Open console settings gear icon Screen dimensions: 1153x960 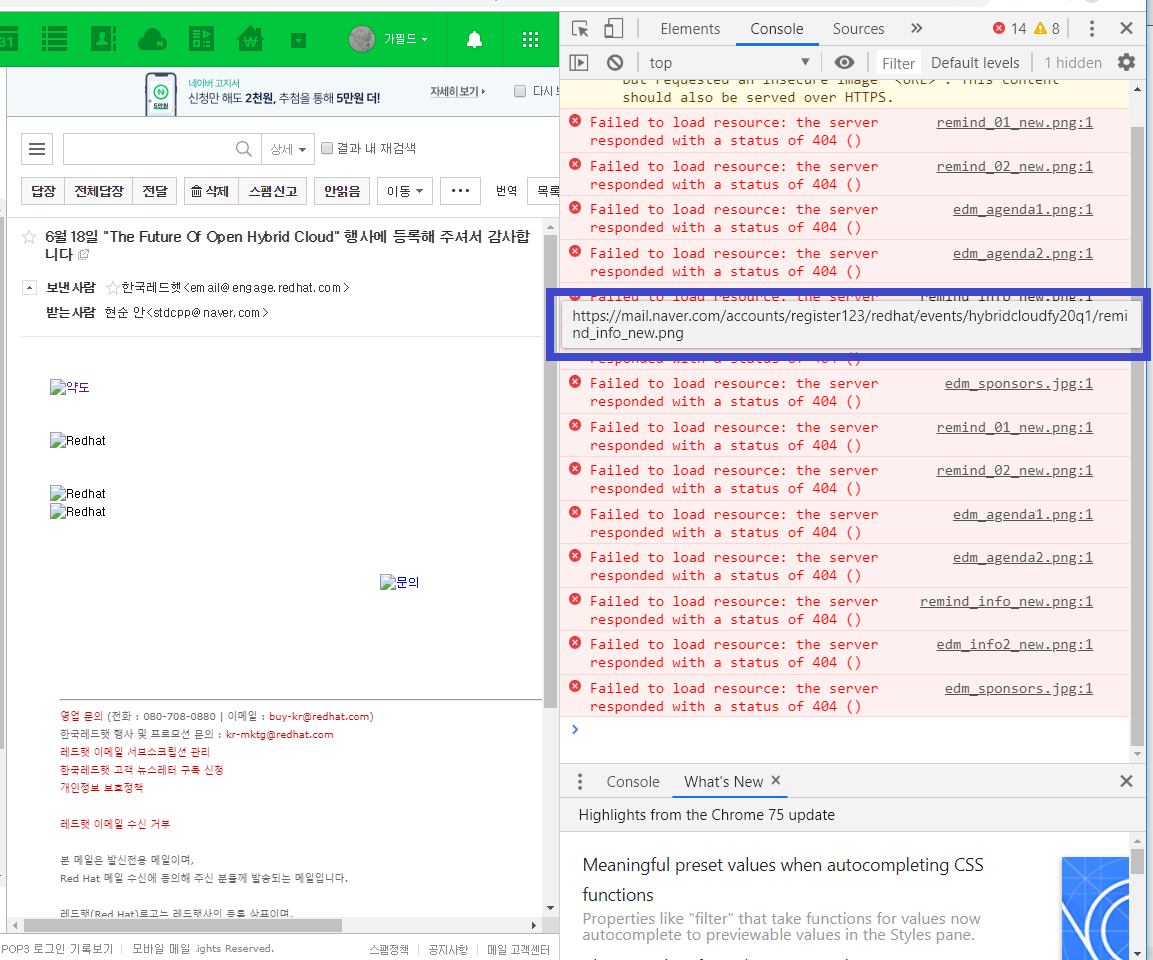1126,62
